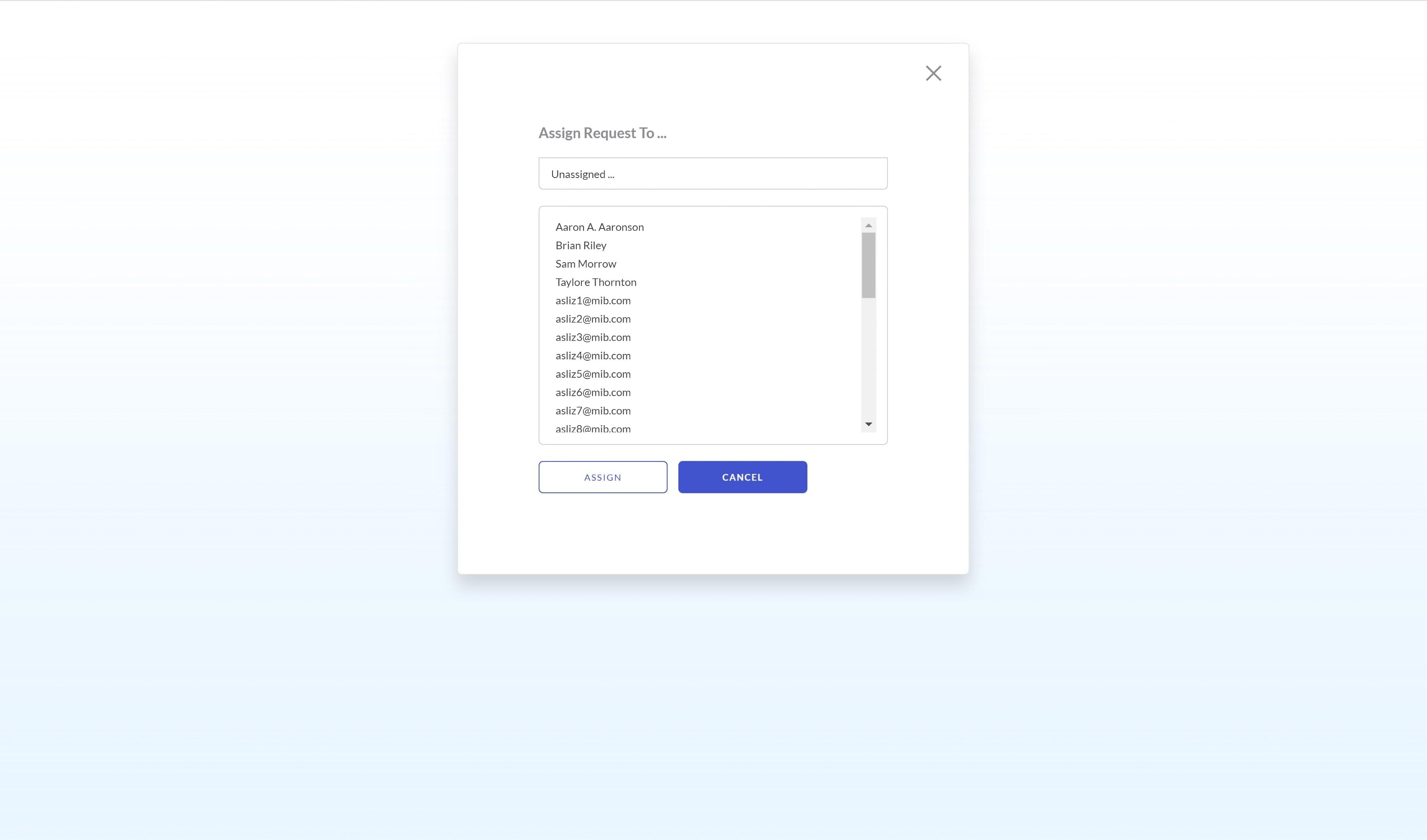This screenshot has width=1427, height=840.
Task: Click the Cancel button
Action: tap(742, 477)
